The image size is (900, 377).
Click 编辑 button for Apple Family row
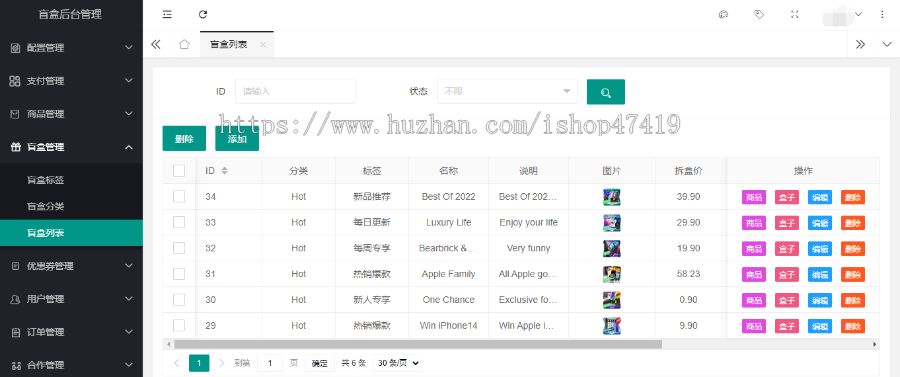click(820, 274)
